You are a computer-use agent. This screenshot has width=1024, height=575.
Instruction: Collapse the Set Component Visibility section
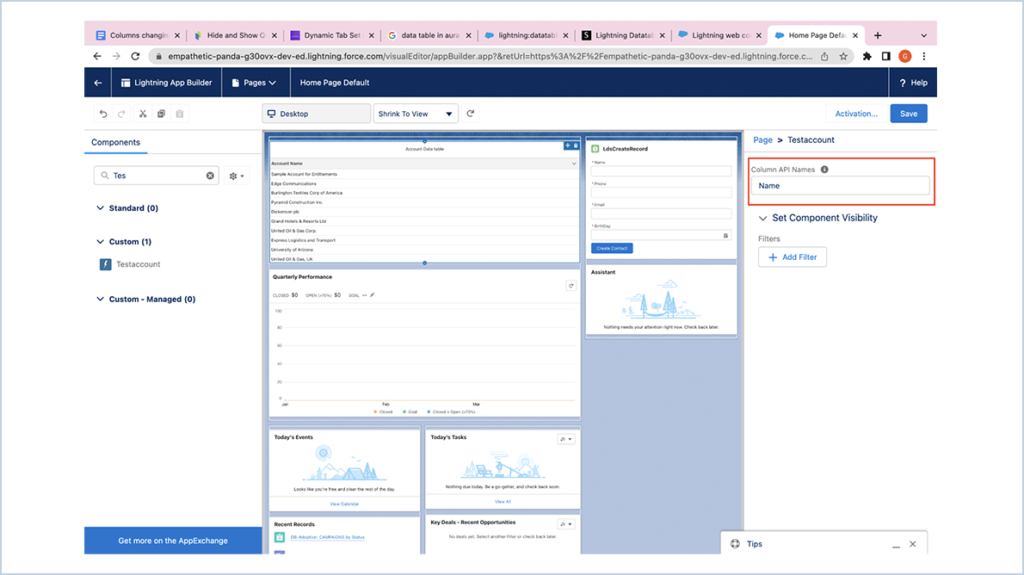point(762,218)
